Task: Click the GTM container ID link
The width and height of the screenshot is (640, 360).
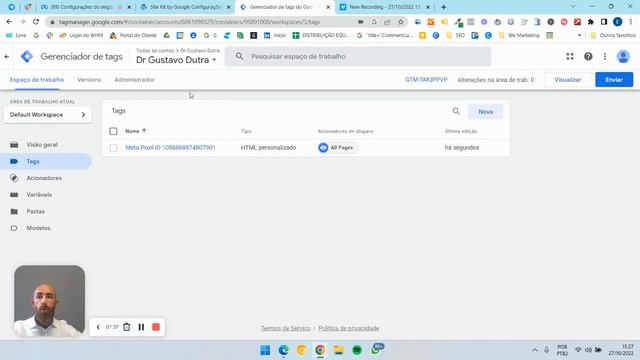Action: click(x=426, y=80)
